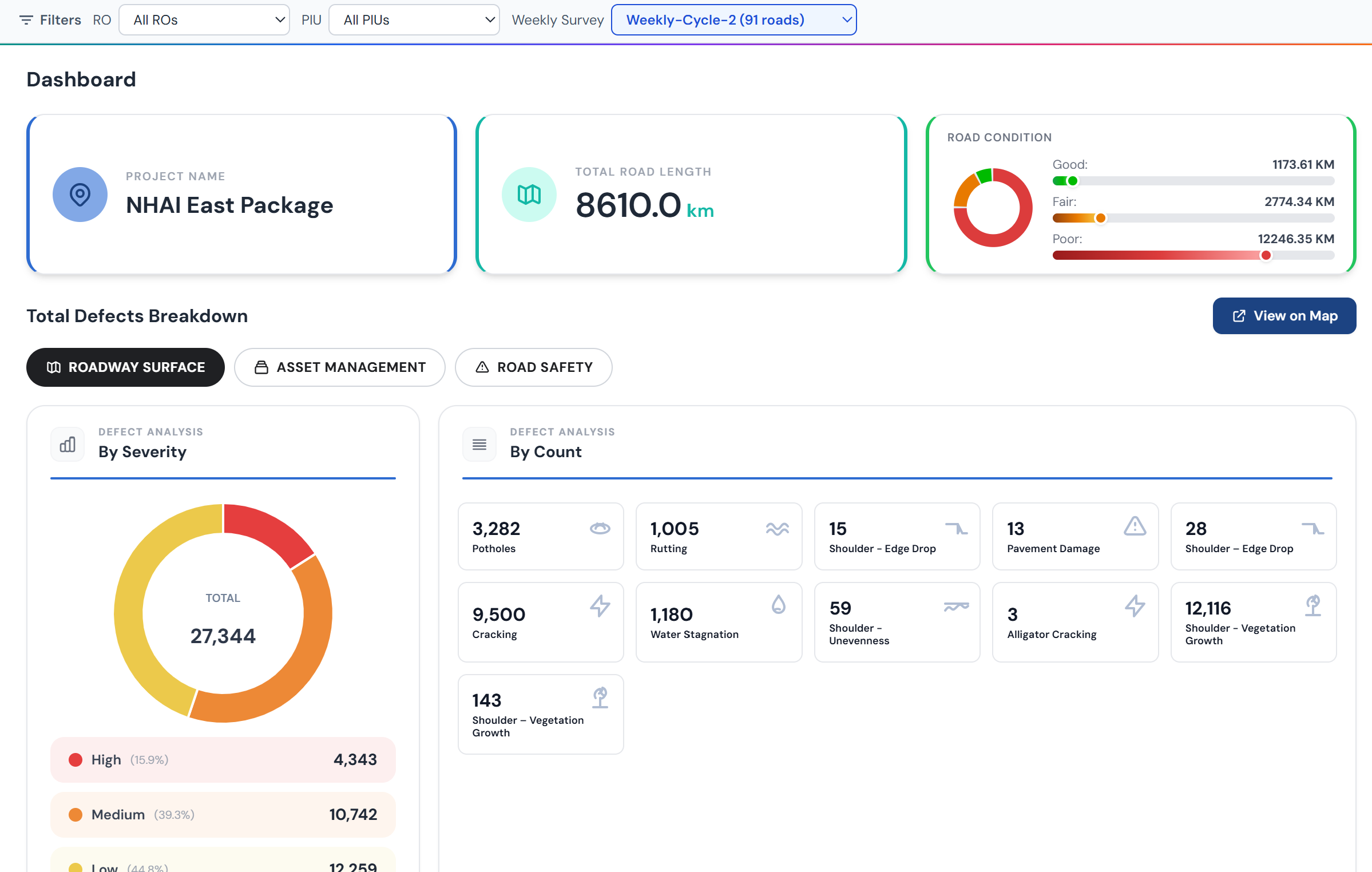Click the View on Map button
This screenshot has height=872, width=1372.
pos(1284,316)
